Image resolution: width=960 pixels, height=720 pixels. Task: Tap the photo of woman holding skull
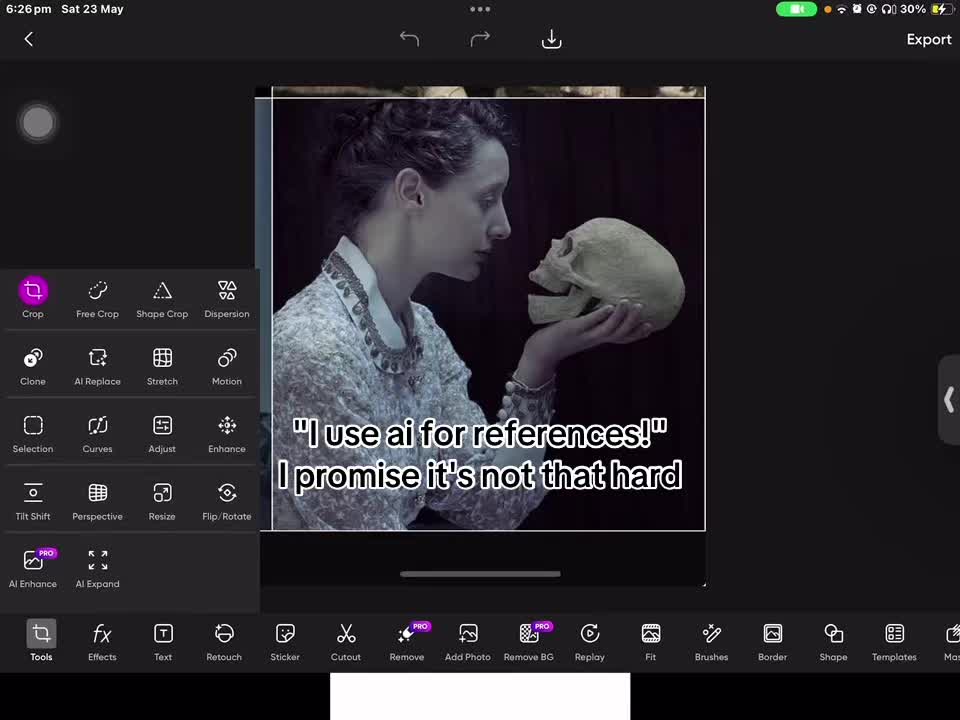click(x=488, y=313)
